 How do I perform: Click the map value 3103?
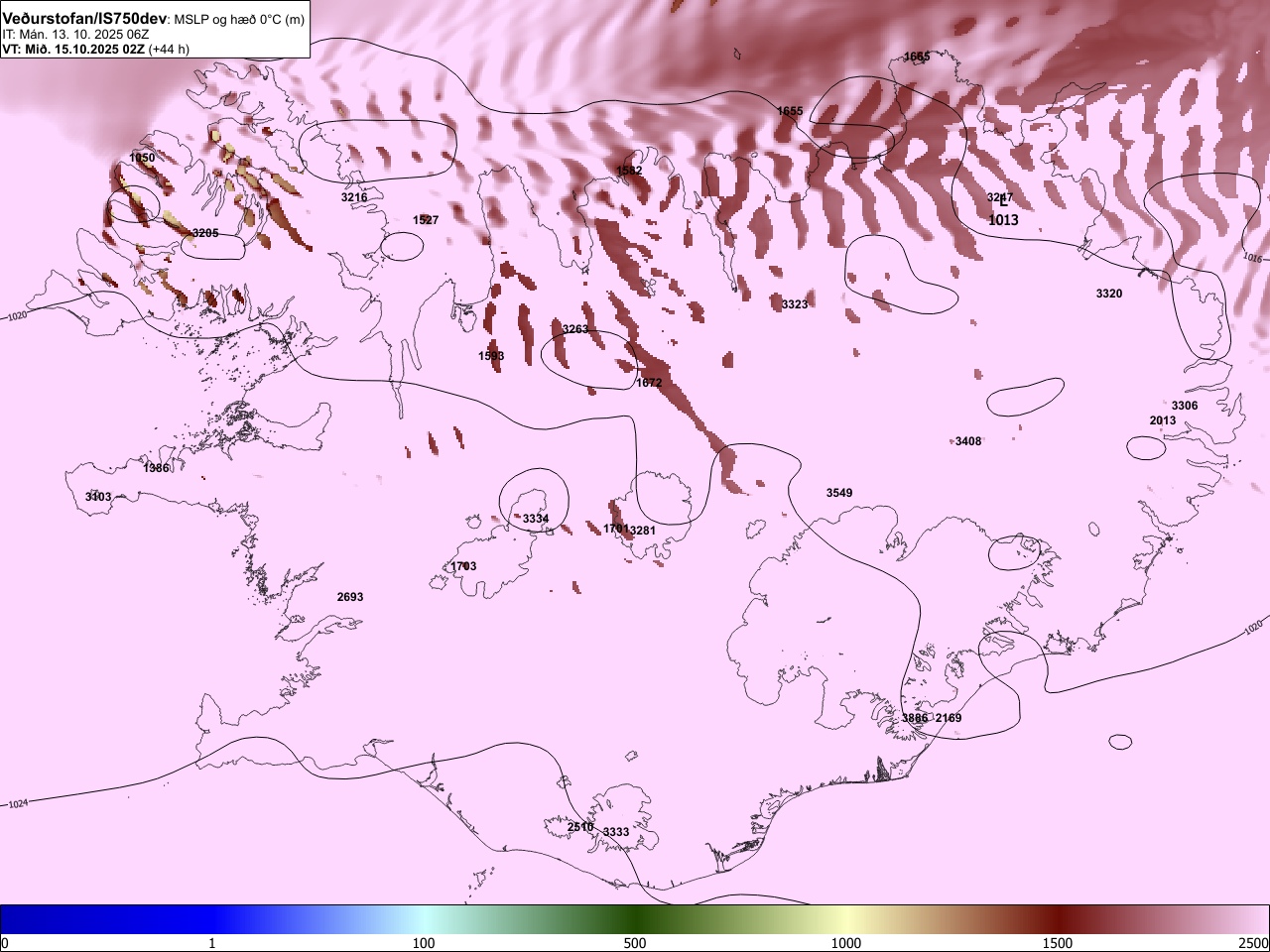coord(98,496)
